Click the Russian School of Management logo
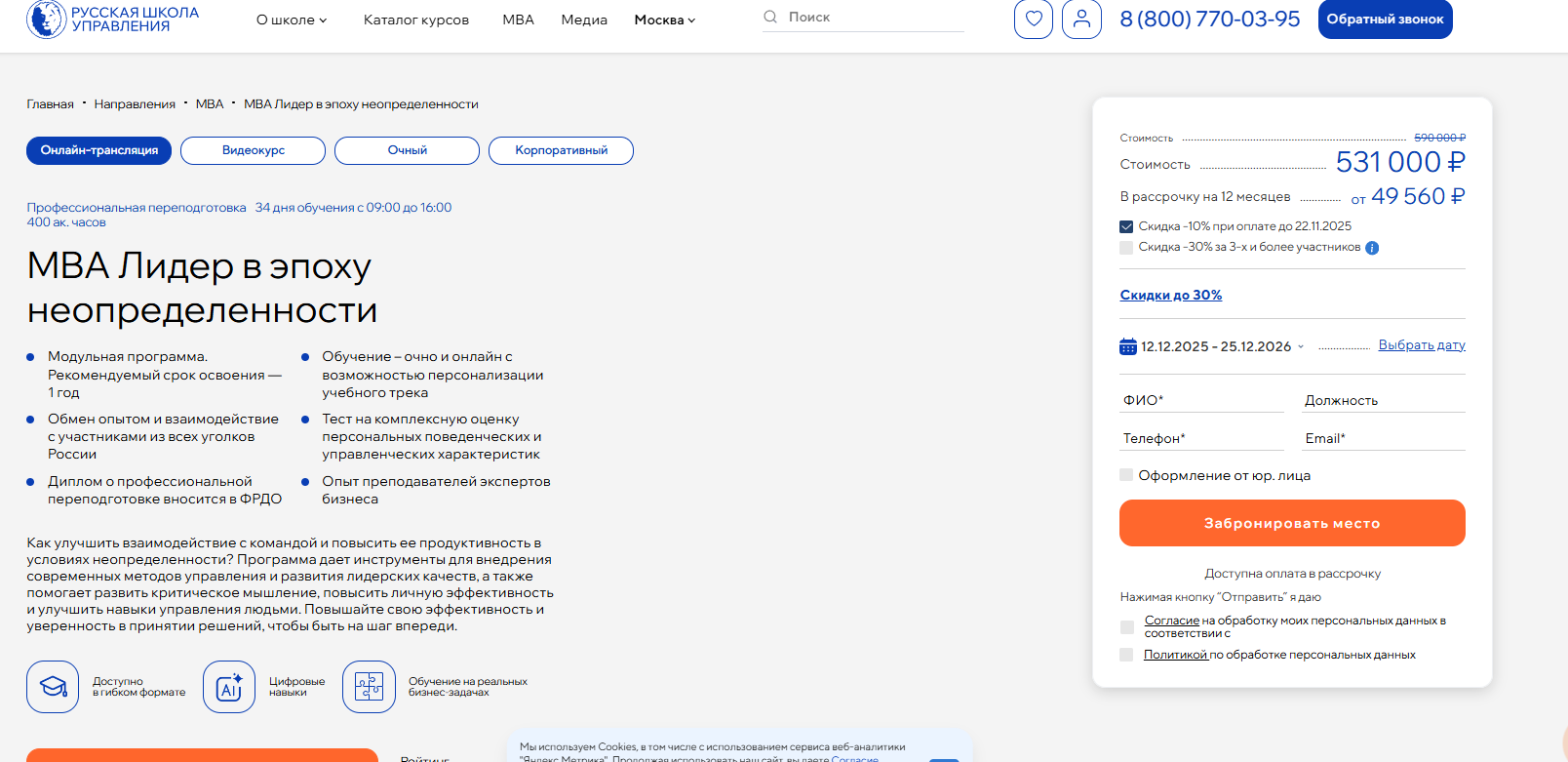The width and height of the screenshot is (1568, 762). [x=113, y=19]
